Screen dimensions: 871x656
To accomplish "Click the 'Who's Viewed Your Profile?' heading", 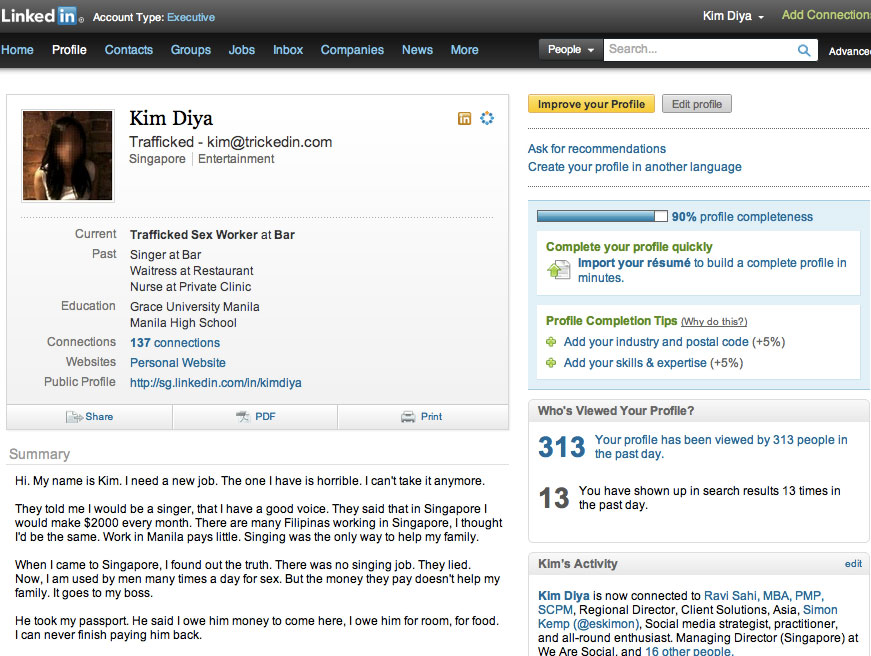I will (x=616, y=411).
